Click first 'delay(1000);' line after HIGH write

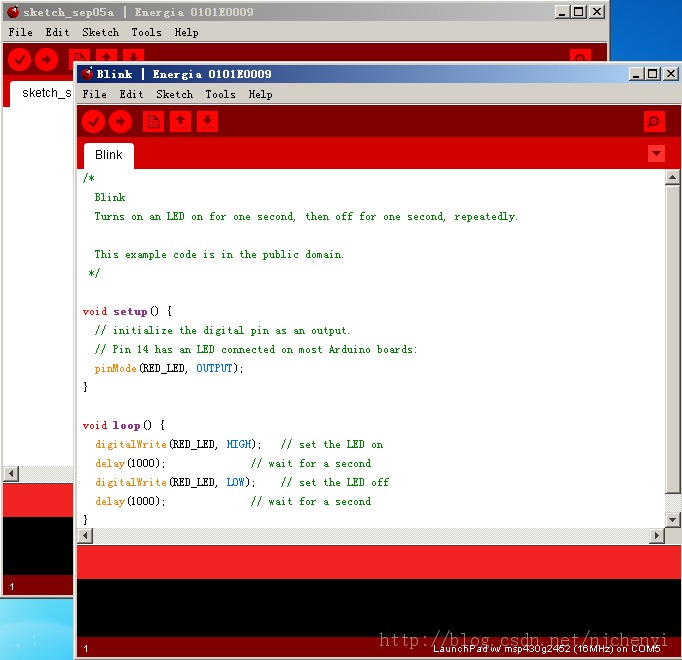130,463
